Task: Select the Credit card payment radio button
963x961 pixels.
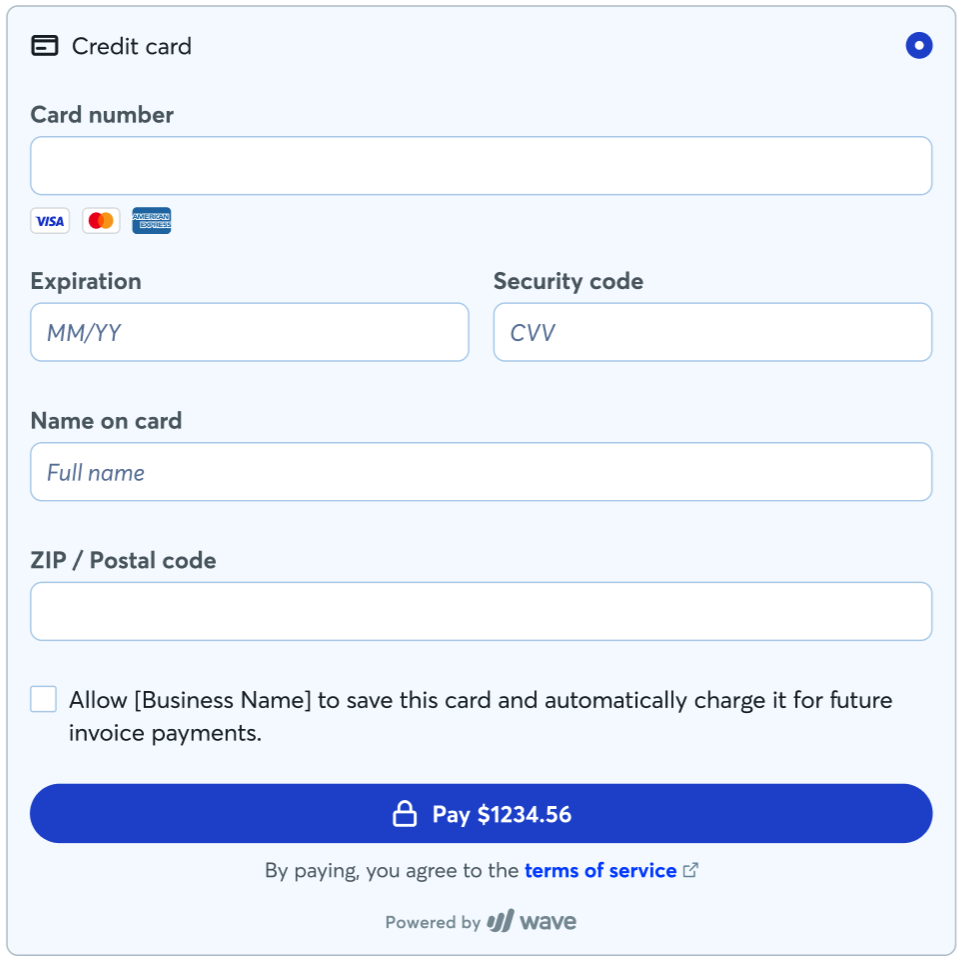Action: point(919,46)
